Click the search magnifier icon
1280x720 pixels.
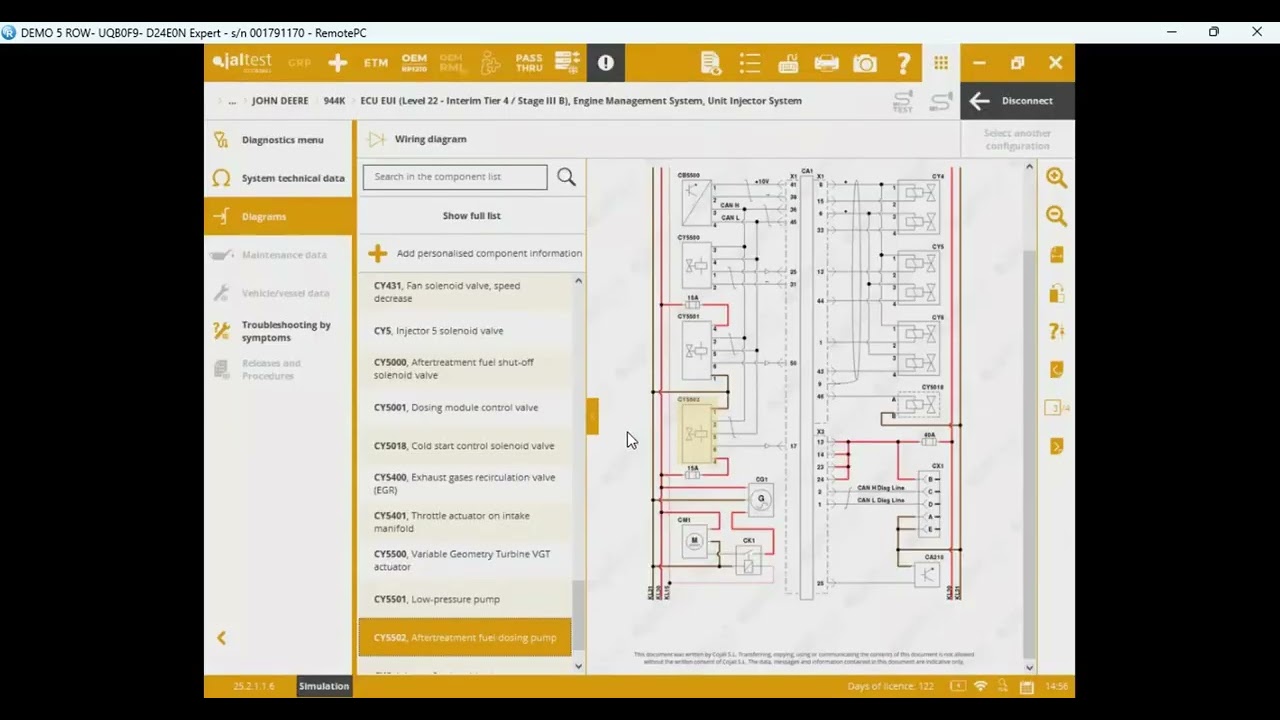tap(566, 177)
